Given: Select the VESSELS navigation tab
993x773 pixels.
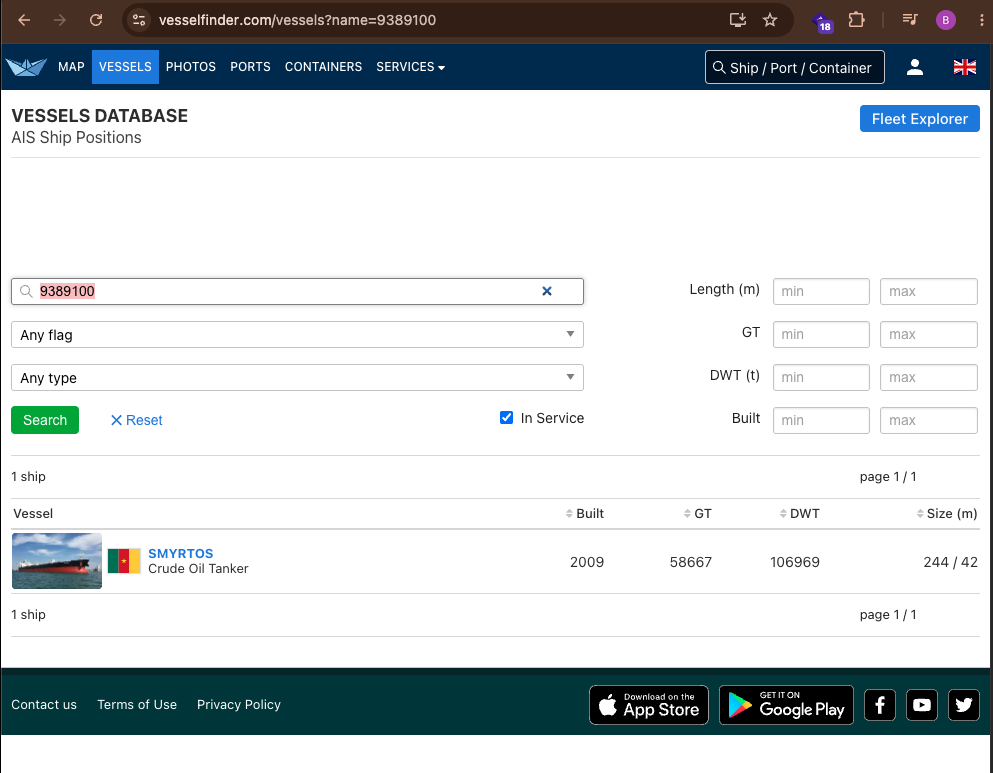Looking at the screenshot, I should point(125,67).
